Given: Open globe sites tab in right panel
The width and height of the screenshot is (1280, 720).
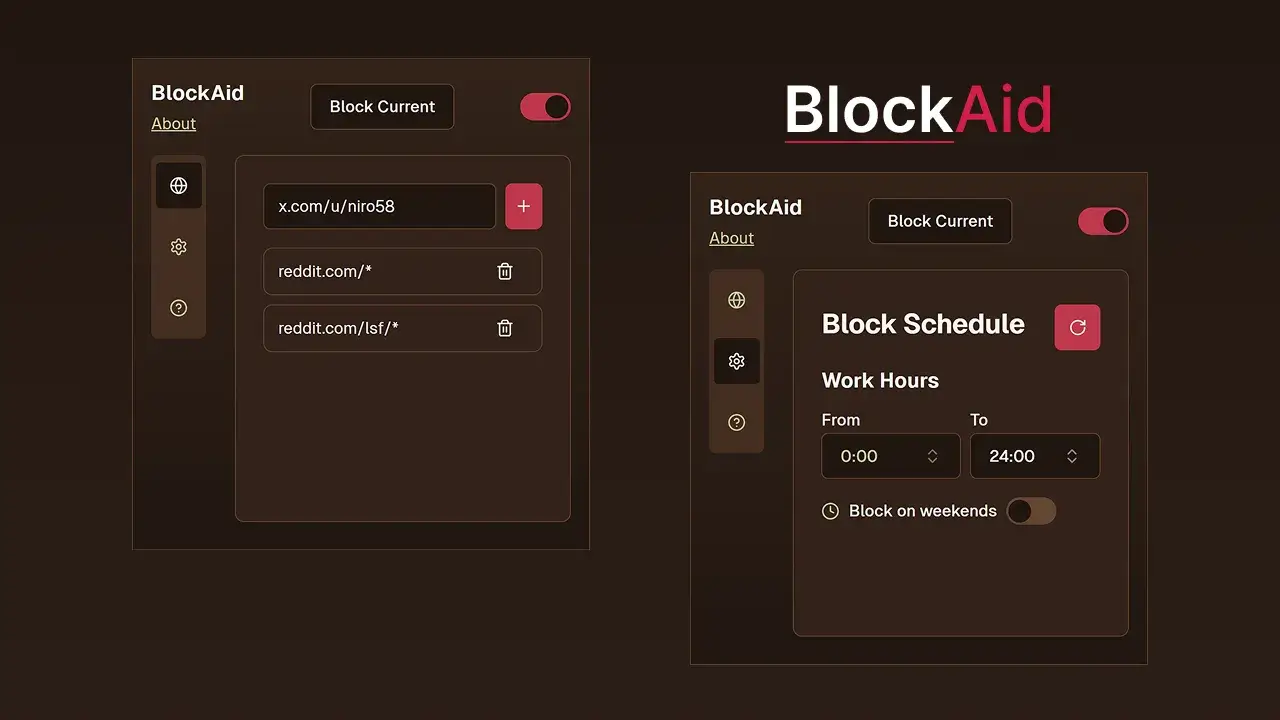Looking at the screenshot, I should point(737,300).
